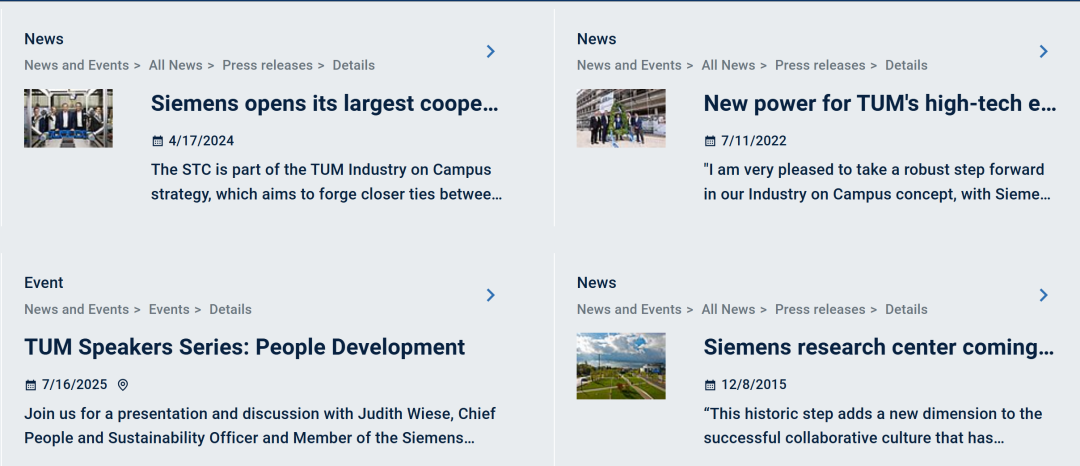Screen dimensions: 1080x466
Task: Select the construction site tree thumbnail
Action: (x=621, y=118)
